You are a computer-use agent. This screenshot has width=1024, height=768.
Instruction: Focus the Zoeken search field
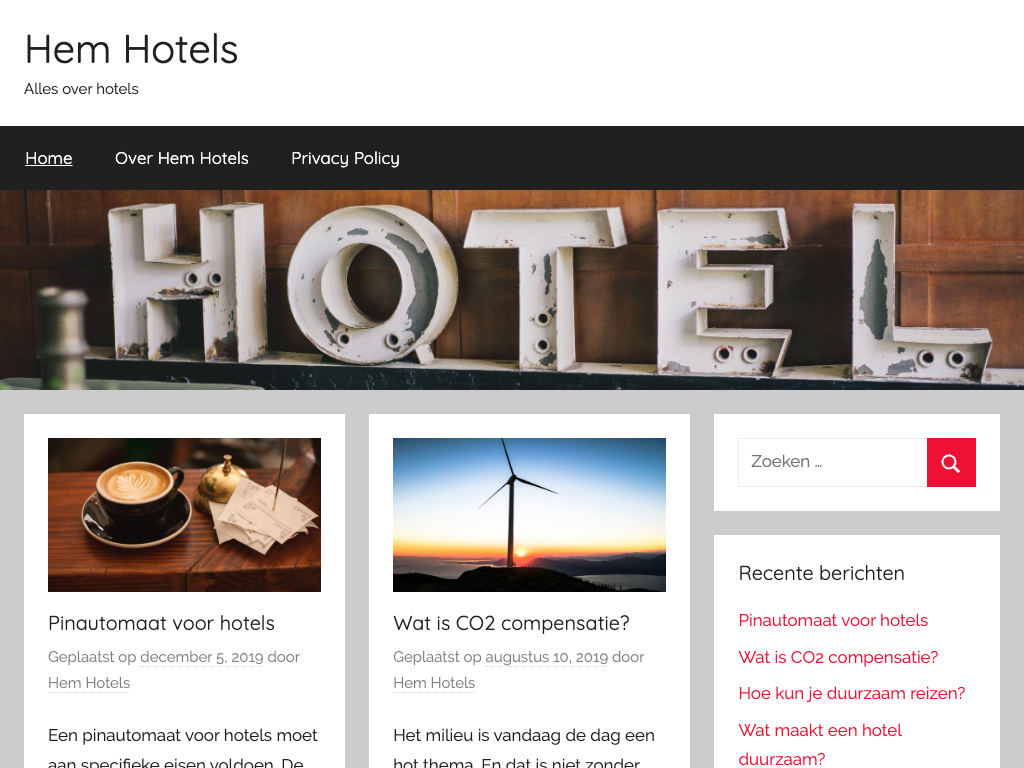pos(833,462)
